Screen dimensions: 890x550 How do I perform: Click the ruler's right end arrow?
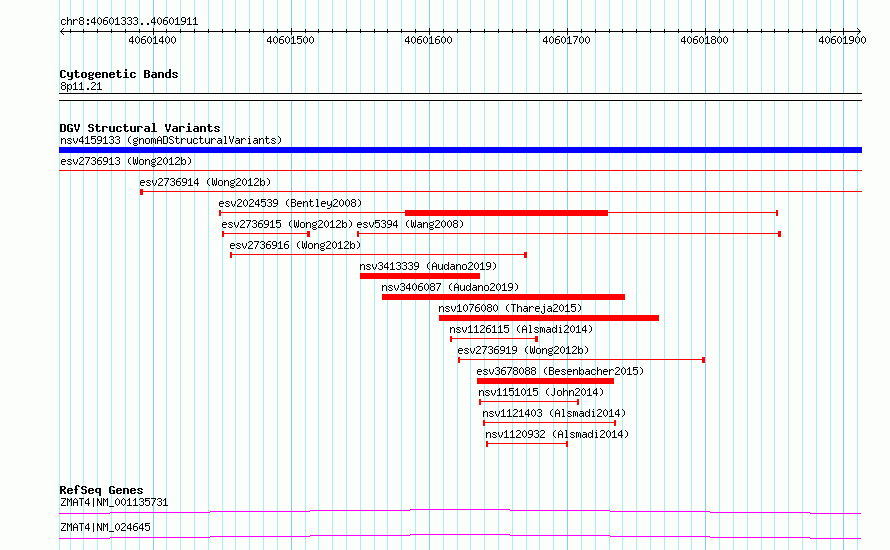(859, 31)
